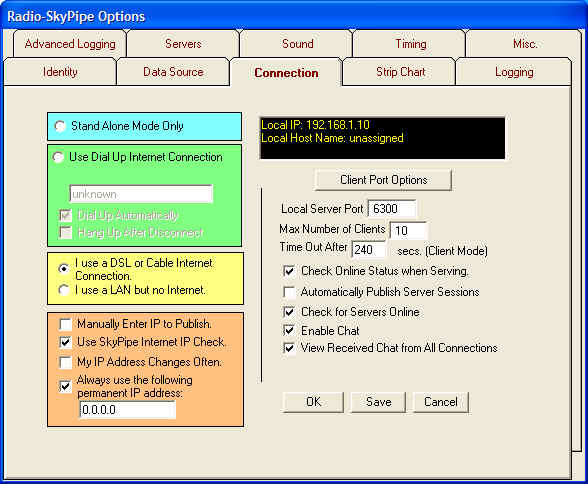Open Client Port Options
588x484 pixels.
[383, 180]
